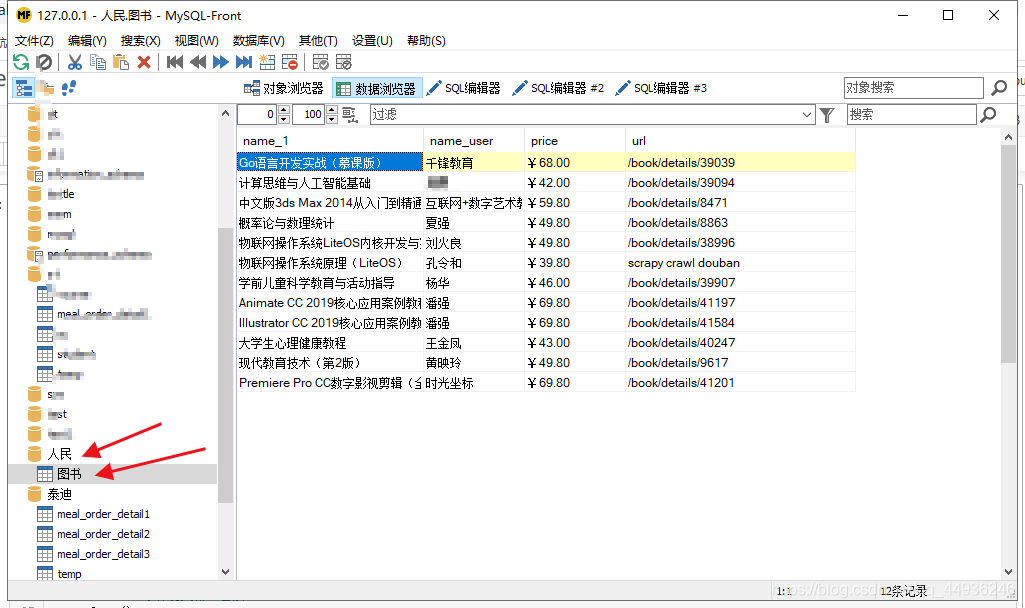Click the footprints SQL history icon

(69, 88)
